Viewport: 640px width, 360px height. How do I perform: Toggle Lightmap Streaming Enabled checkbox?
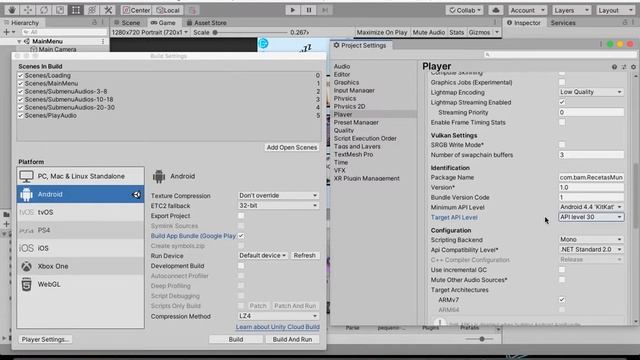[562, 102]
